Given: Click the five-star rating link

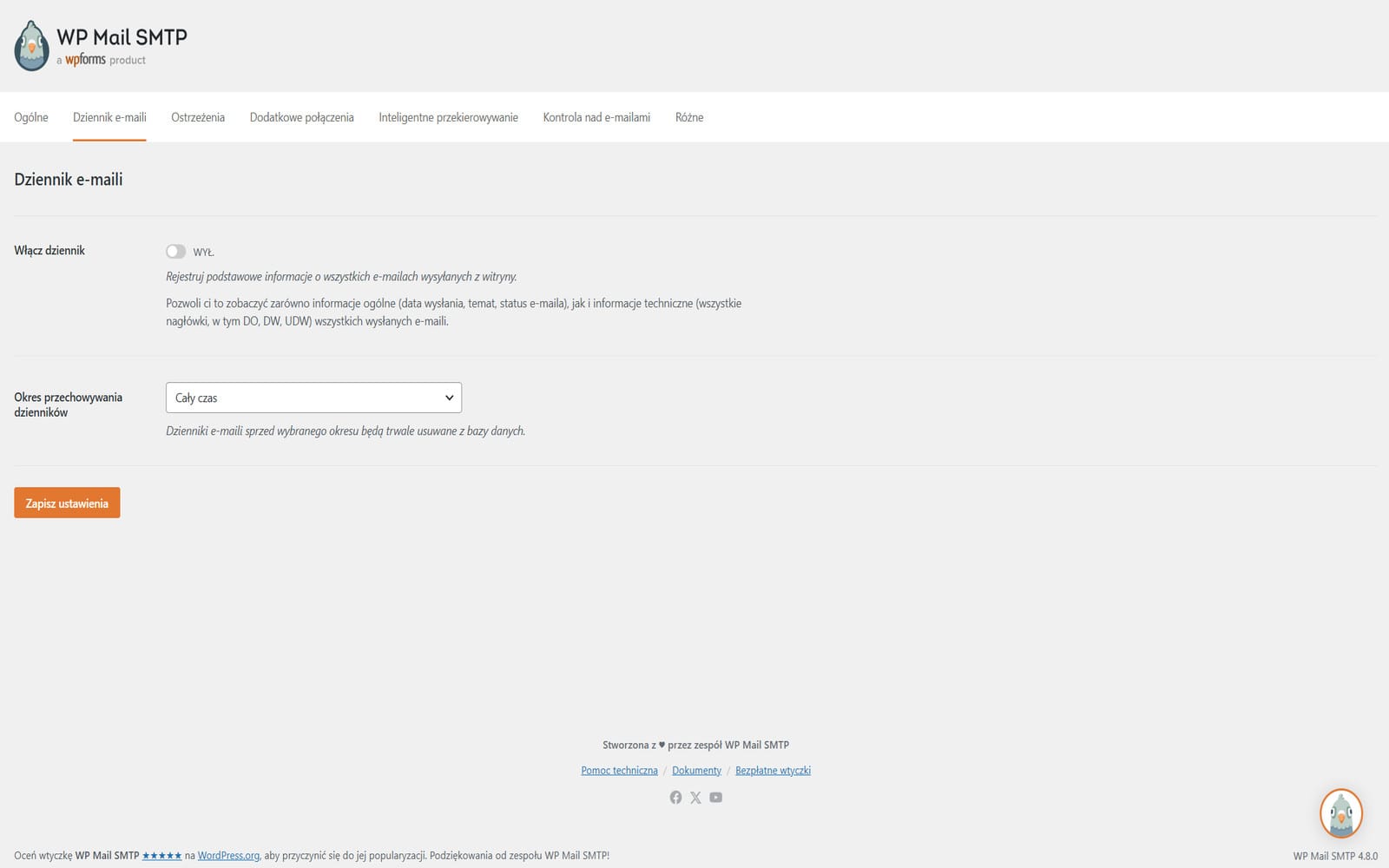Looking at the screenshot, I should [161, 855].
